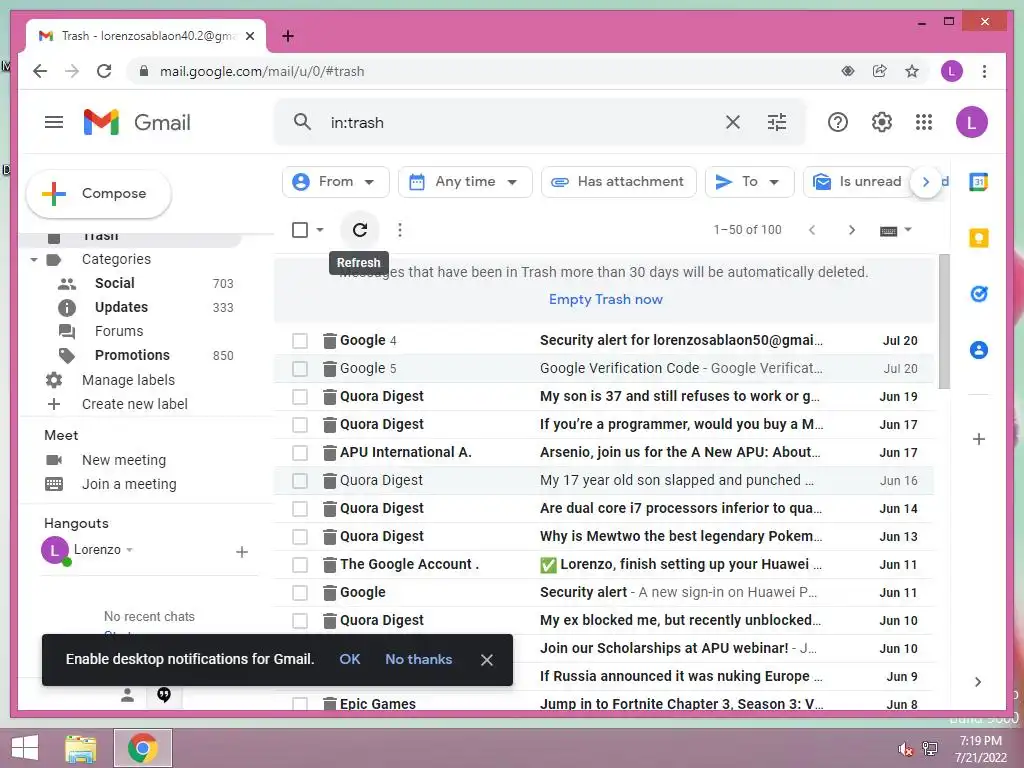Open the Support help icon
The width and height of the screenshot is (1024, 768).
[837, 122]
